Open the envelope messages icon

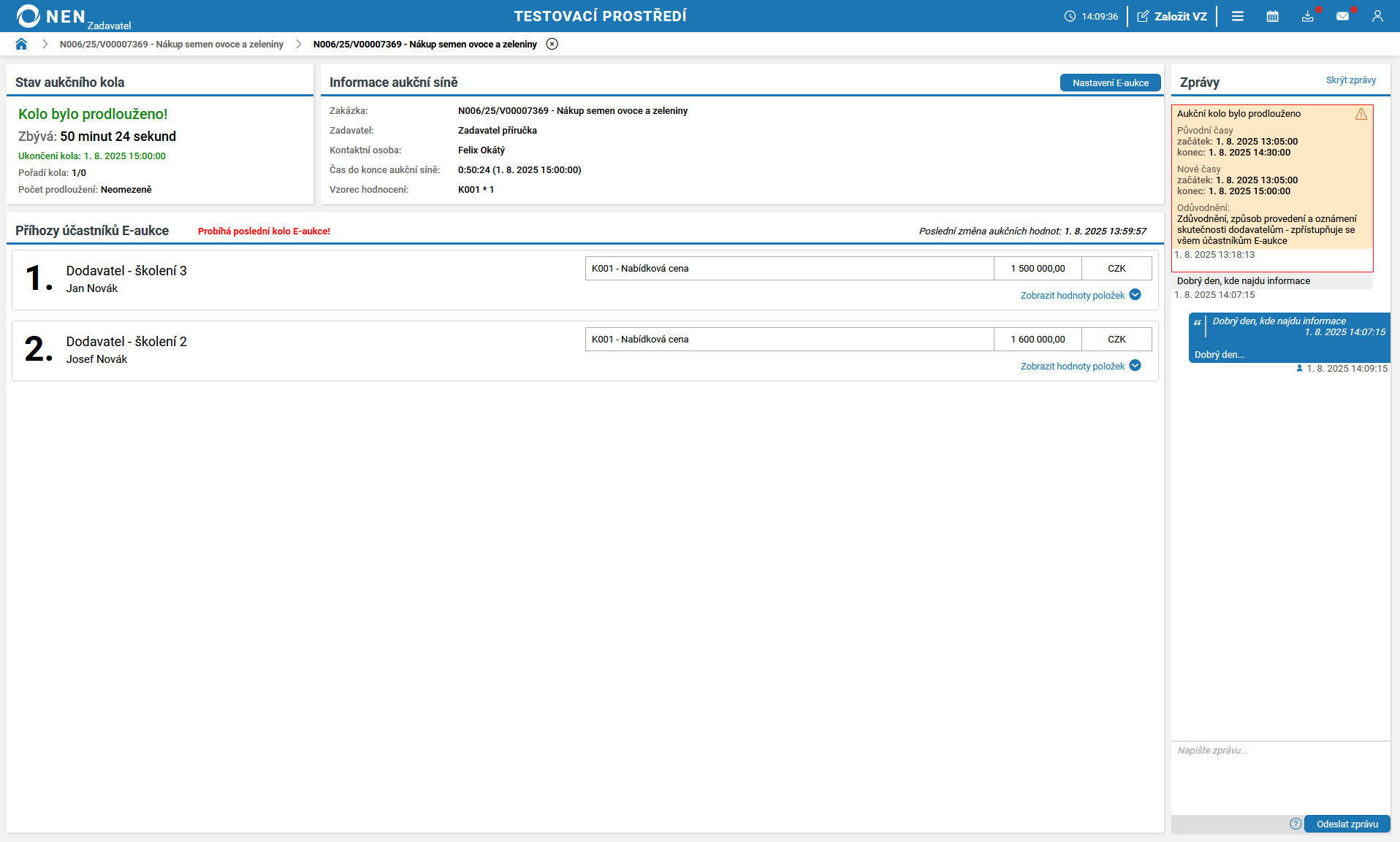click(x=1342, y=16)
